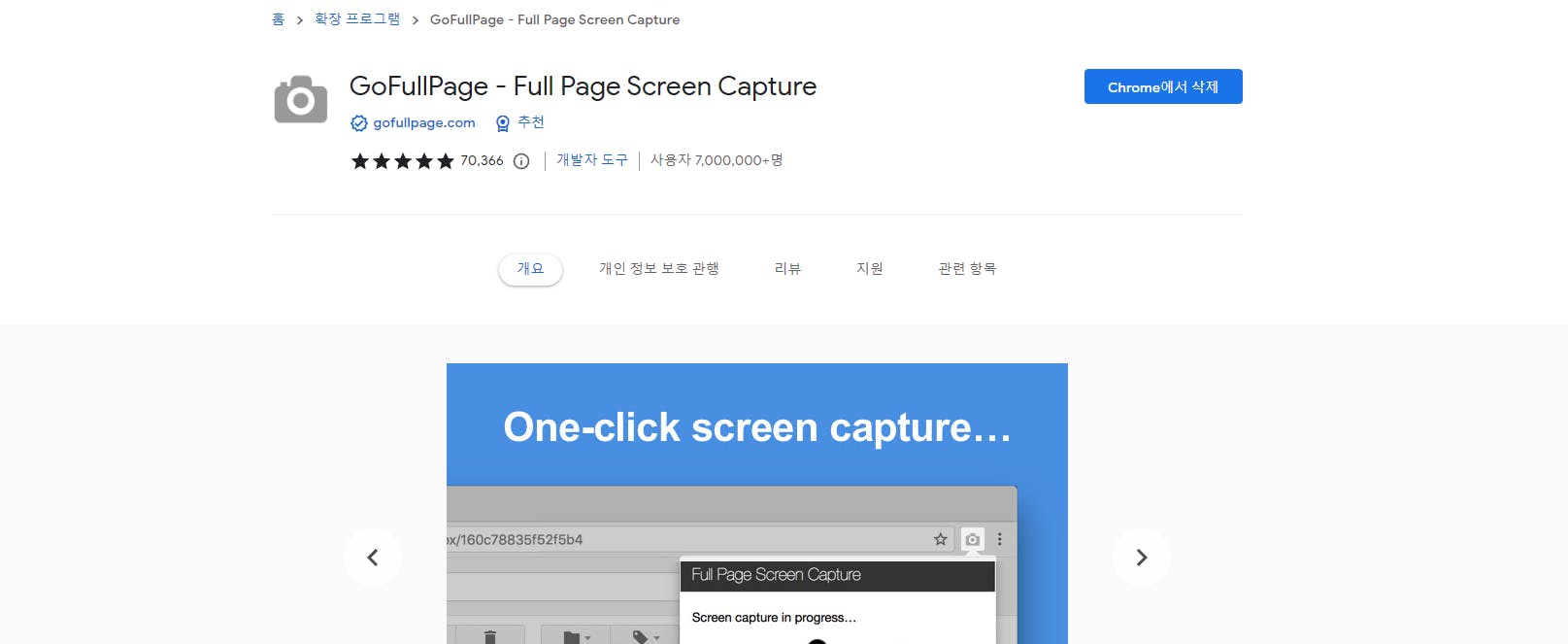Click the GoFullPage - Full Page Screen Capture title

coord(583,86)
